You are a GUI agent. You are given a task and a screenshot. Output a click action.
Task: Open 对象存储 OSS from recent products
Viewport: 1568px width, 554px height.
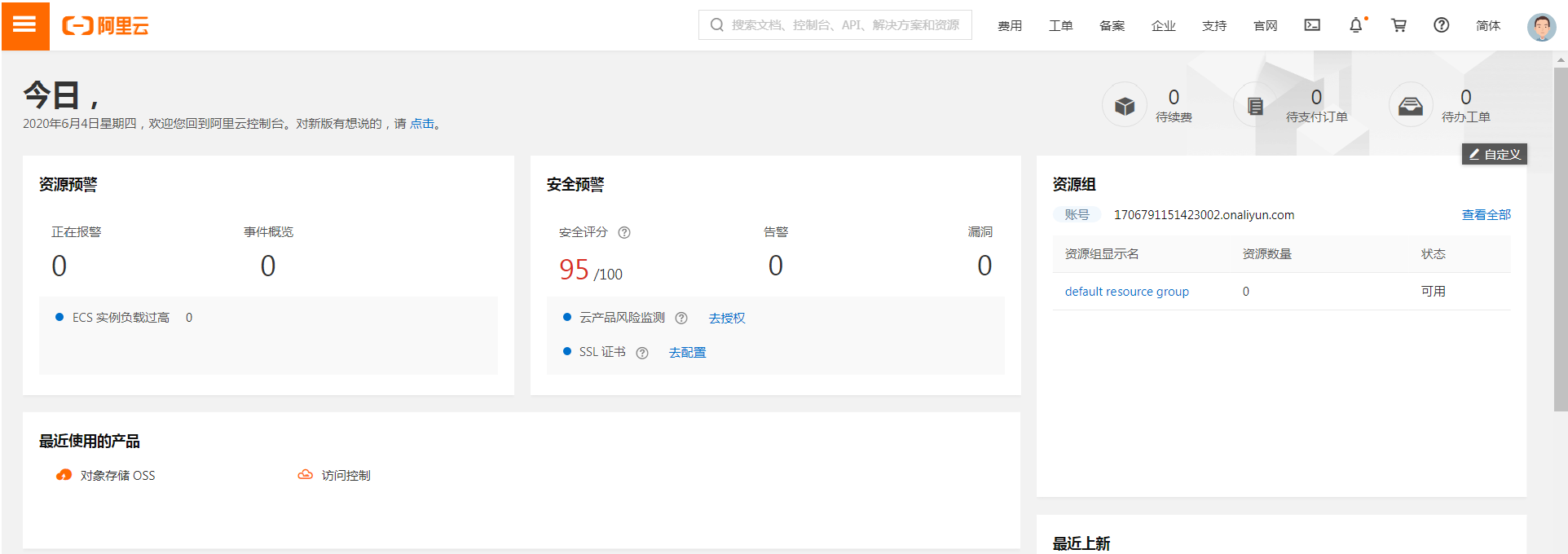(117, 476)
